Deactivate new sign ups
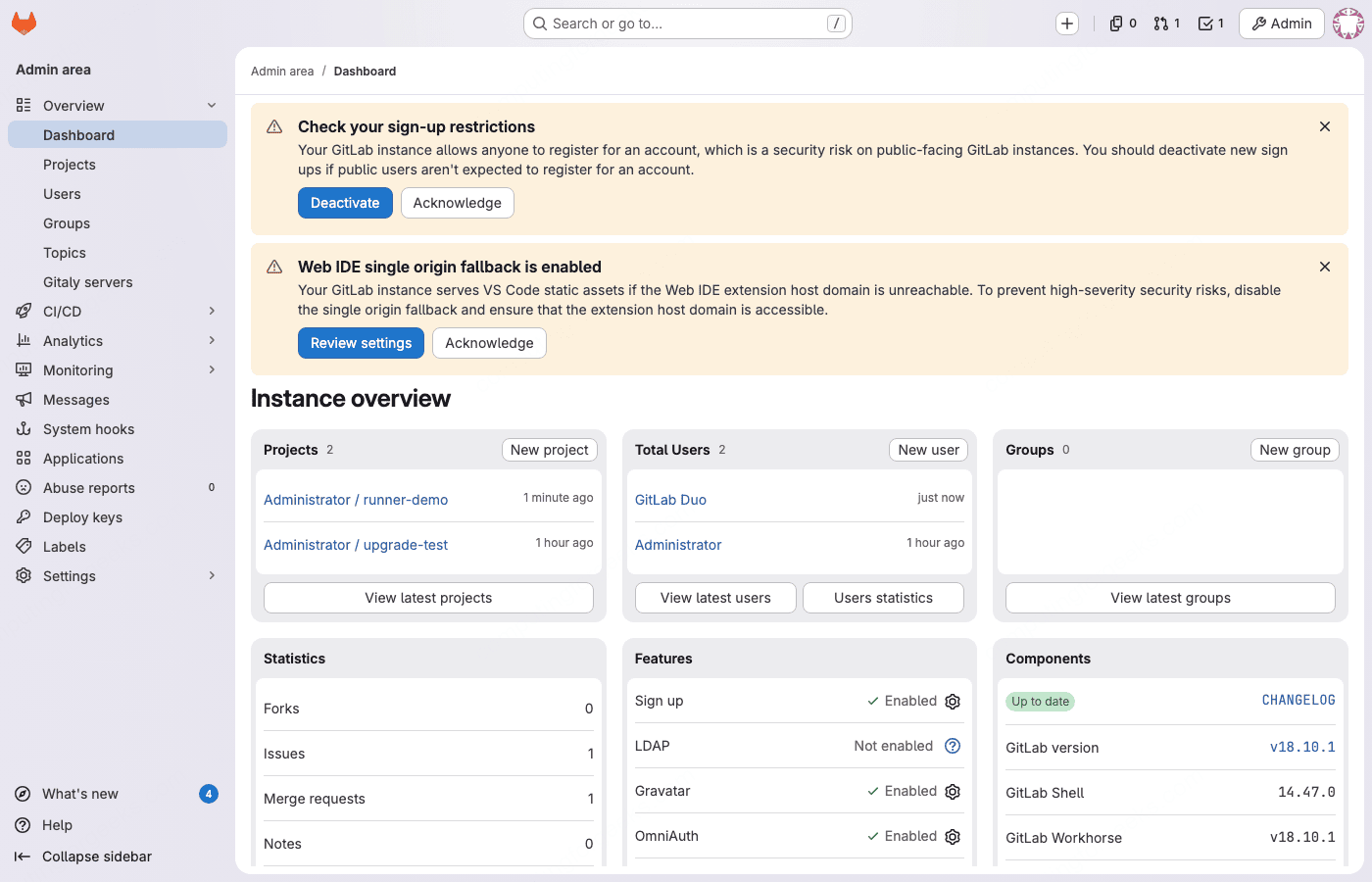The image size is (1372, 882). [x=345, y=203]
